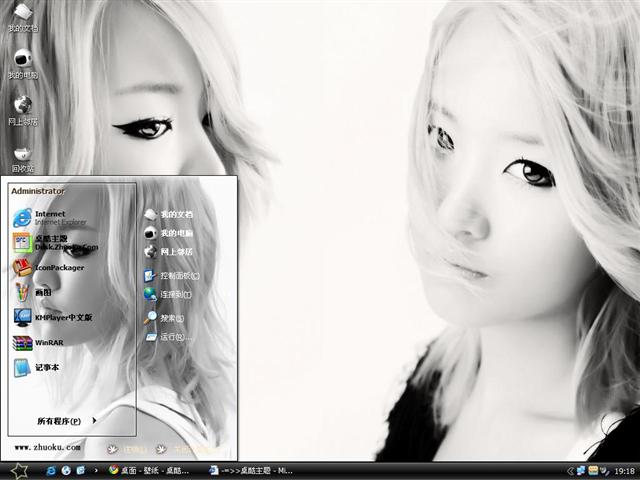This screenshot has width=640, height=480.
Task: Launch IconPackager from start menu
Action: click(48, 267)
